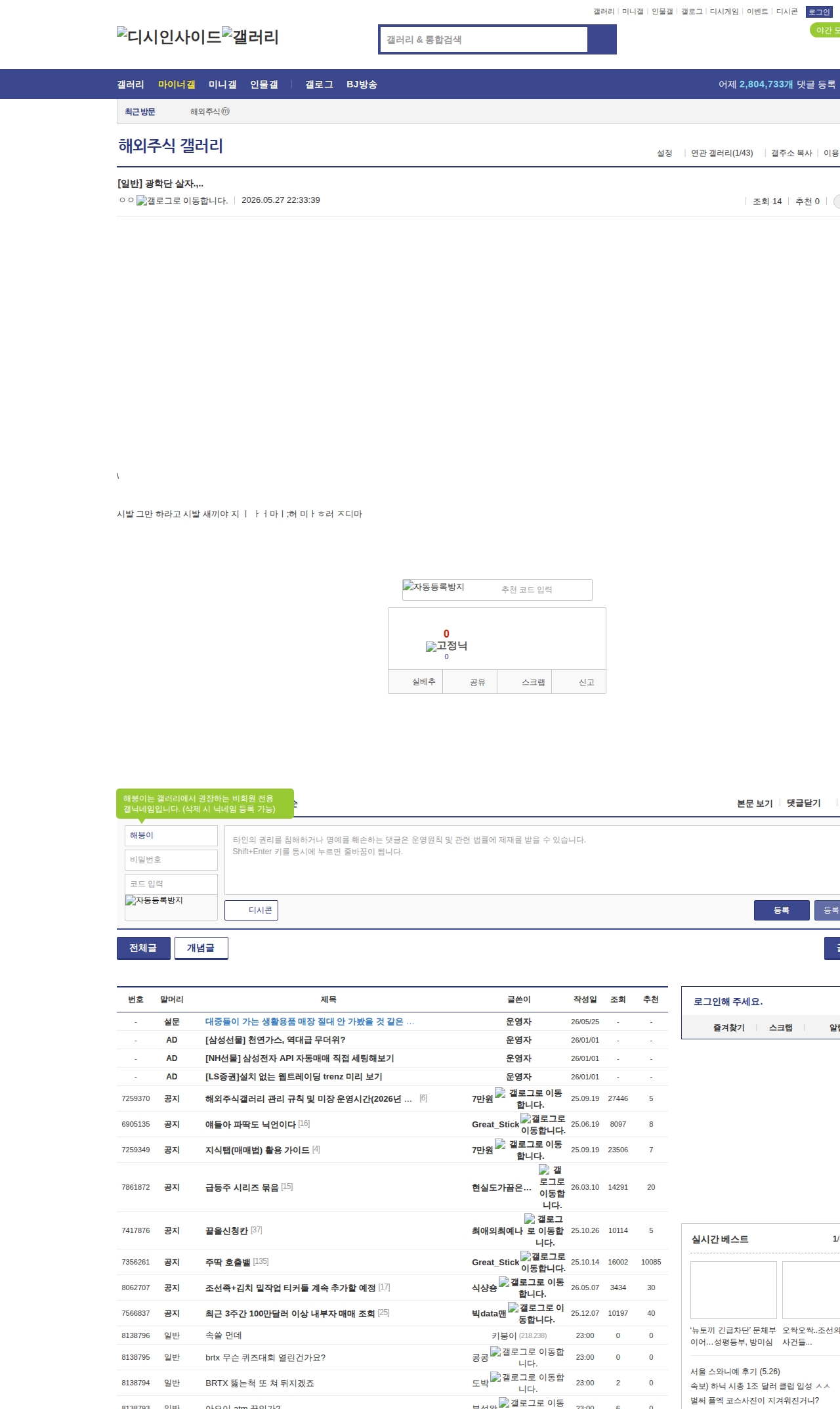
Task: Open gallog icon for 콩콩 author
Action: (528, 1357)
